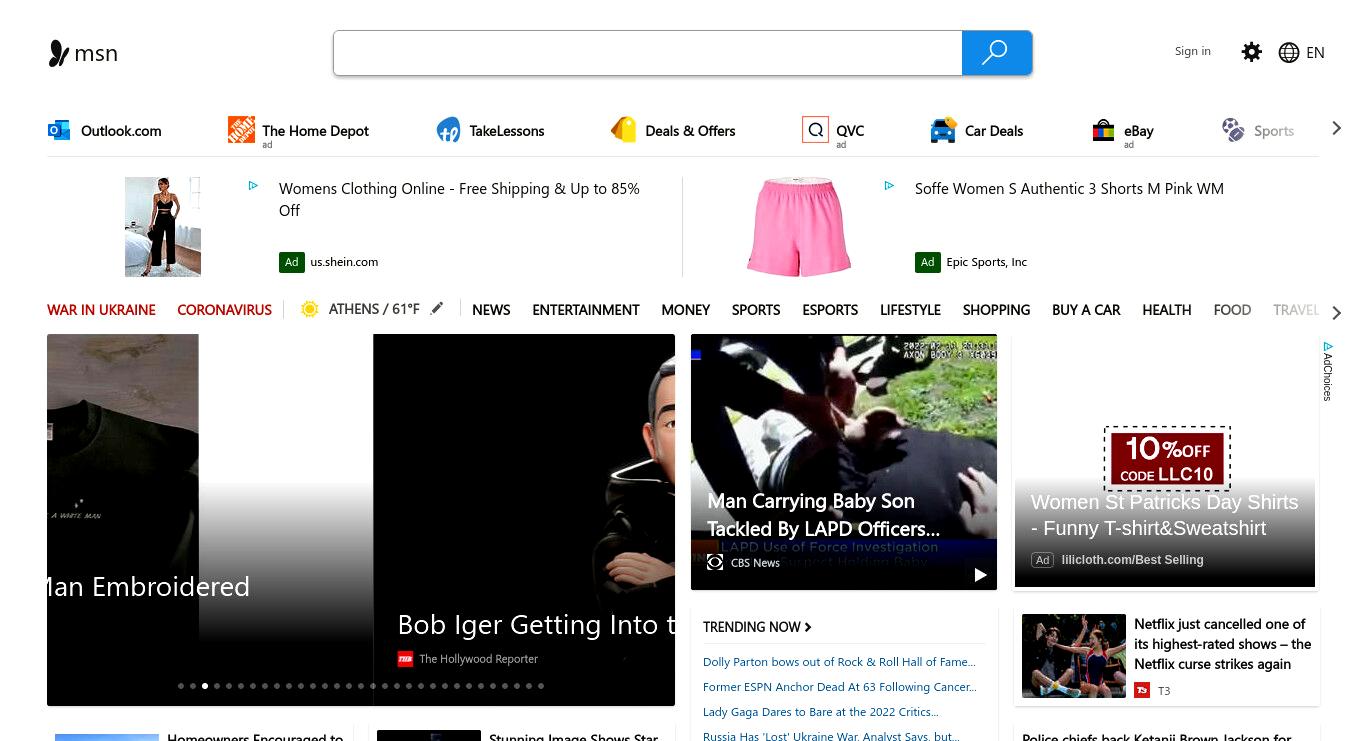The image size is (1366, 741).
Task: Click the T3 source logo
Action: [1142, 690]
